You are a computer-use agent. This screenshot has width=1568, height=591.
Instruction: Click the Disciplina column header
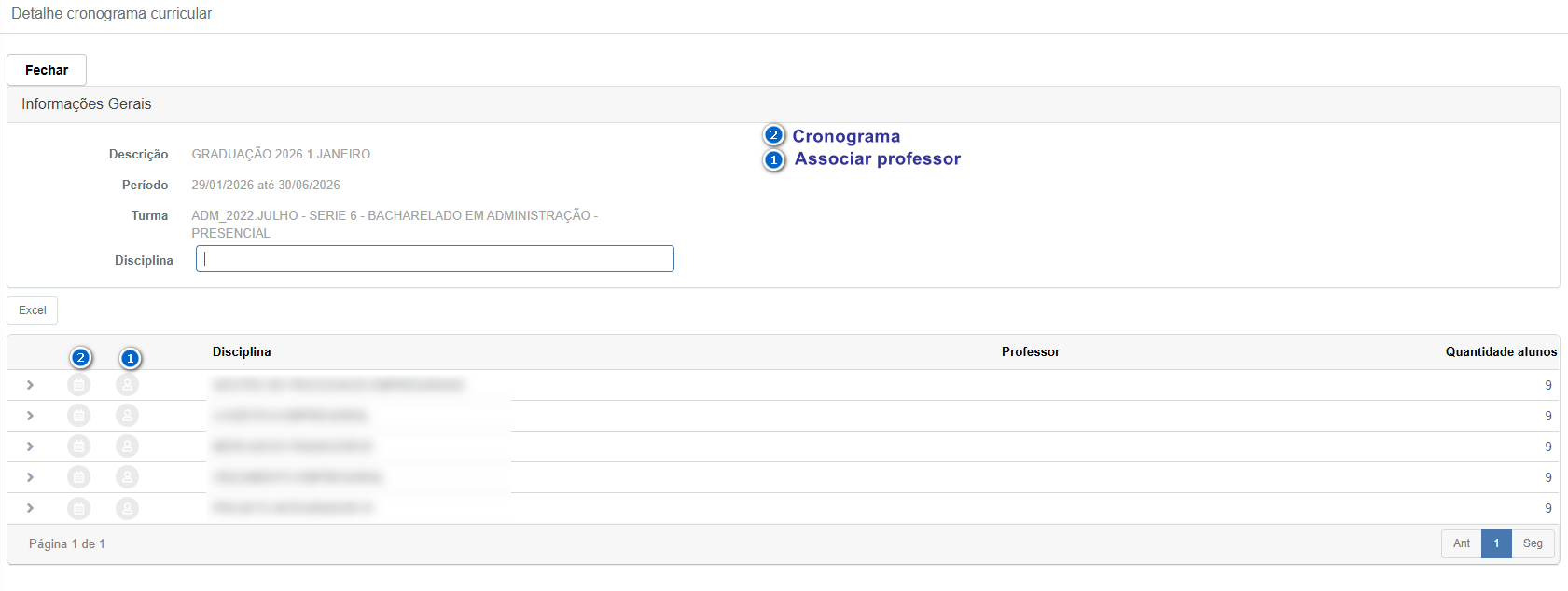point(242,351)
